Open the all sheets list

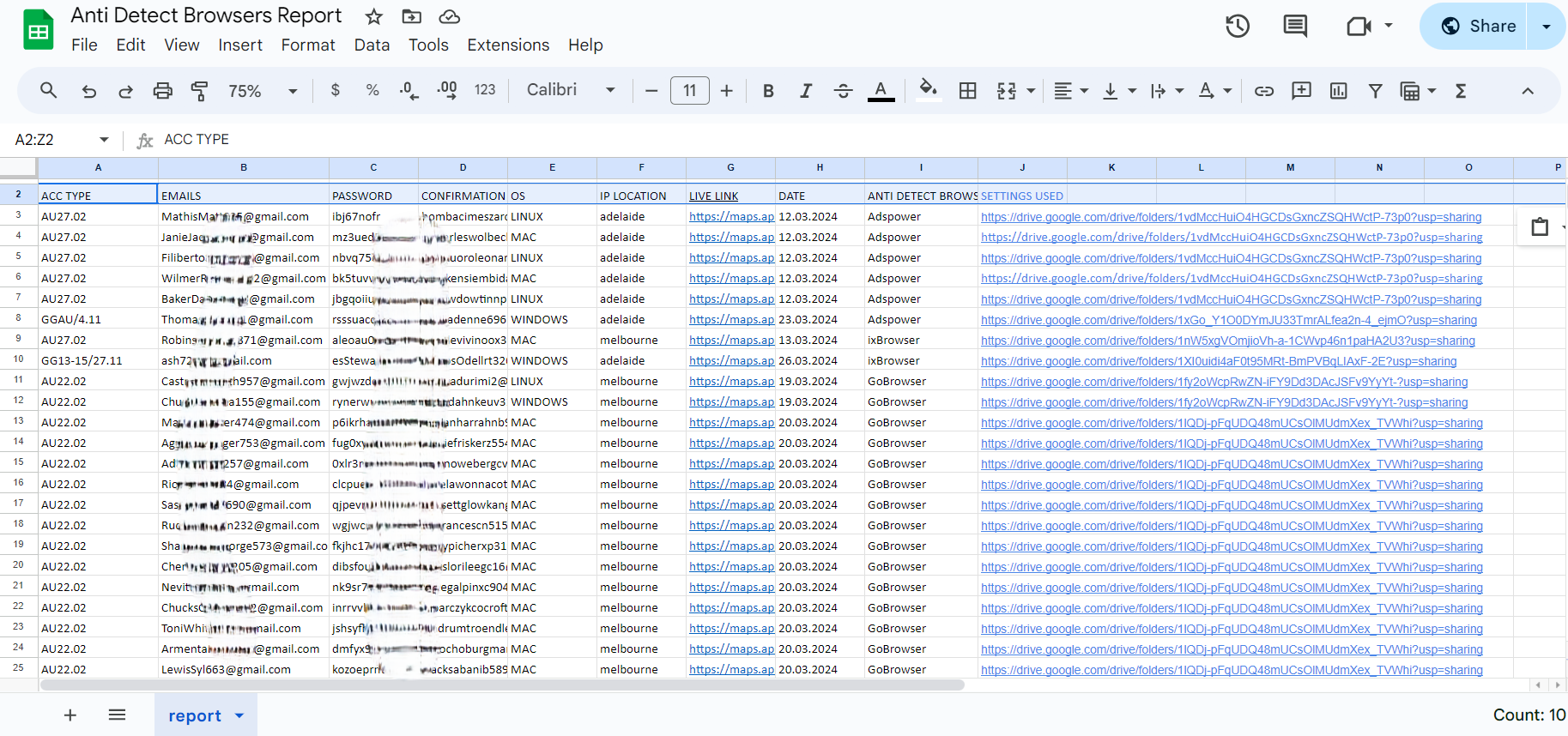(x=118, y=715)
